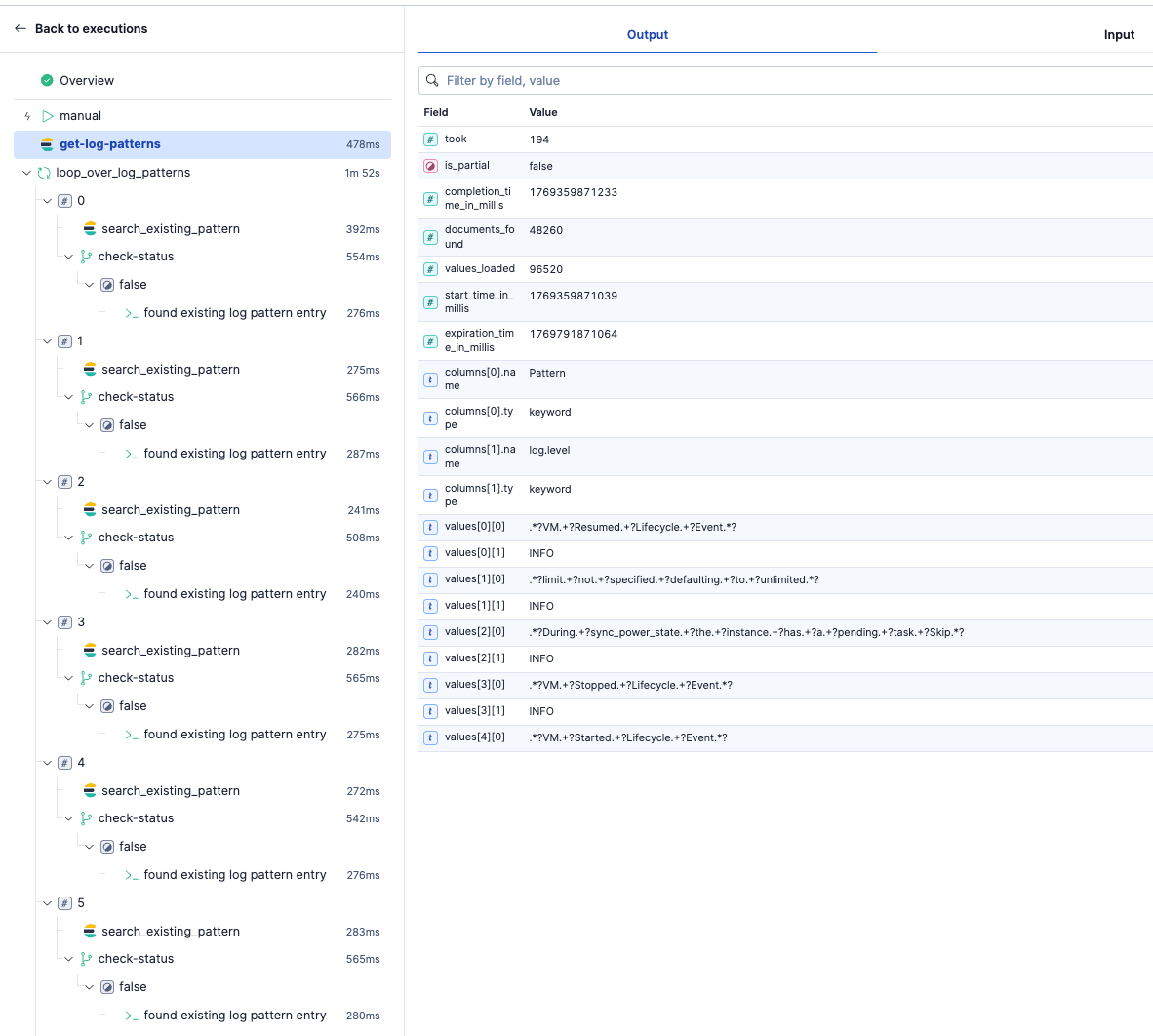Switch to the Input tab
This screenshot has width=1153, height=1036.
pos(1119,34)
